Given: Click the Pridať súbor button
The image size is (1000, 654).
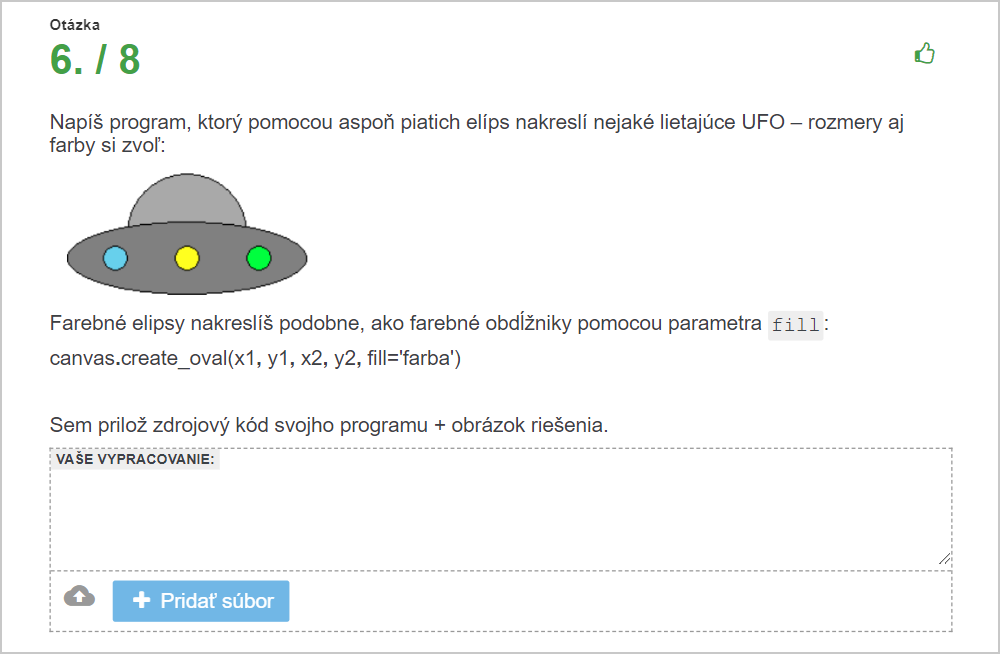Looking at the screenshot, I should 201,601.
